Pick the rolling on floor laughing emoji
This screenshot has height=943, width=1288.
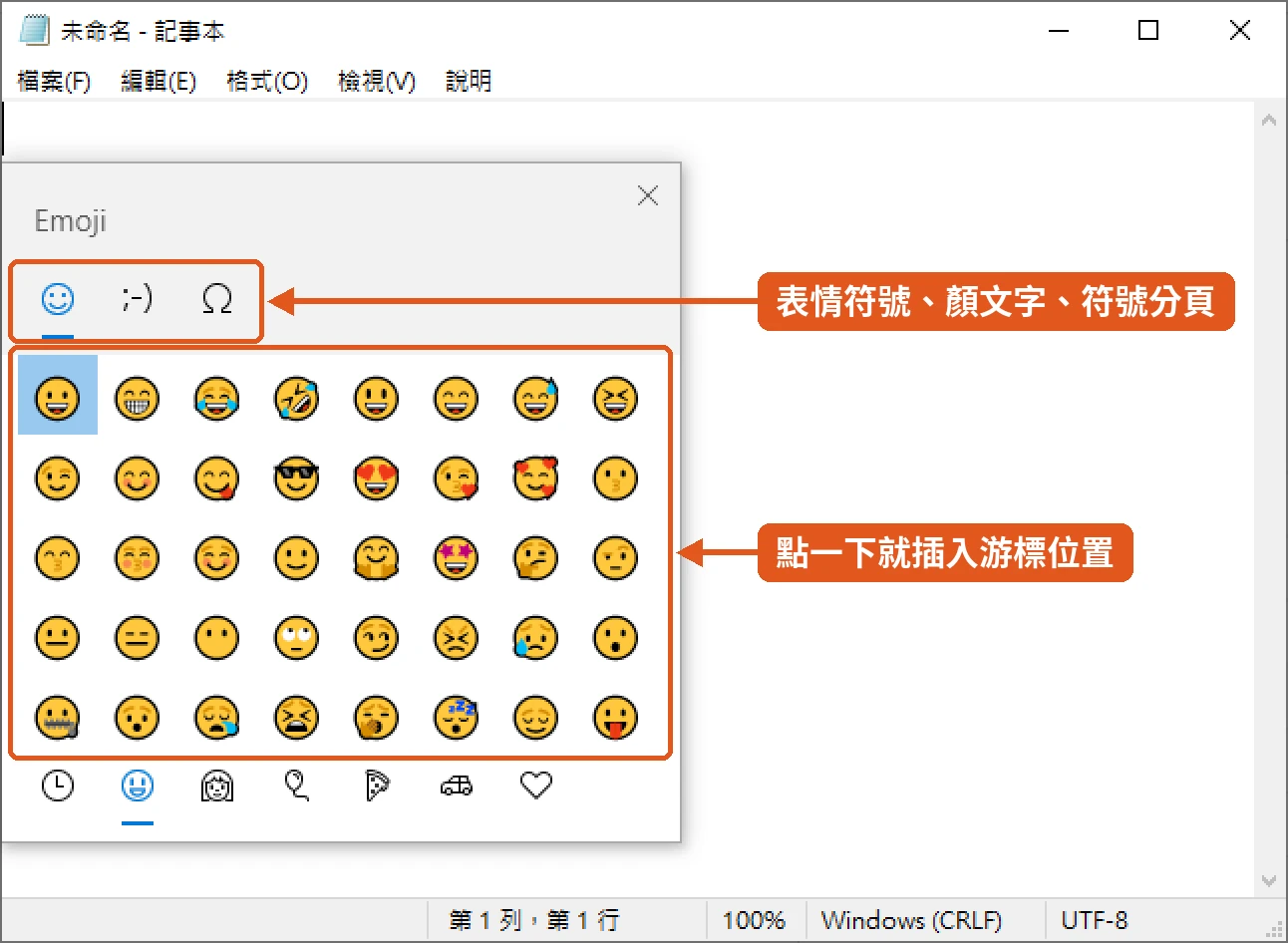coord(297,399)
